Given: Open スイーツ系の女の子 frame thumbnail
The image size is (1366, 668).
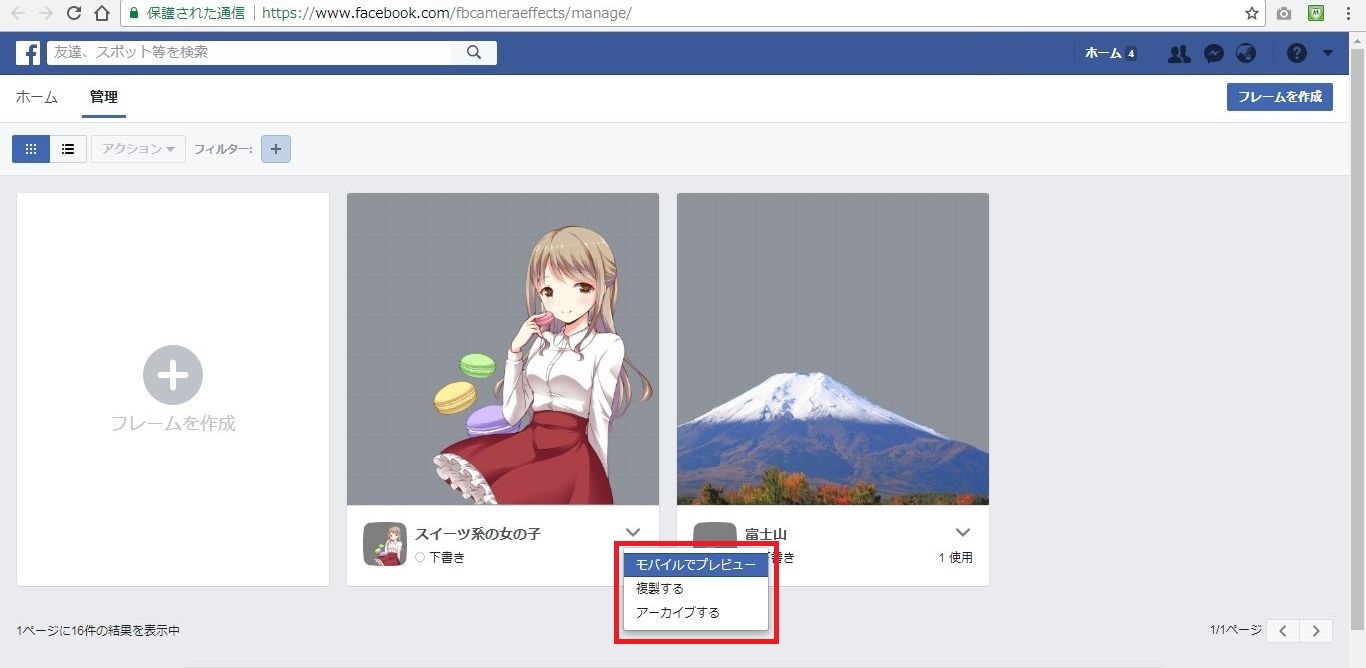Looking at the screenshot, I should pos(503,349).
